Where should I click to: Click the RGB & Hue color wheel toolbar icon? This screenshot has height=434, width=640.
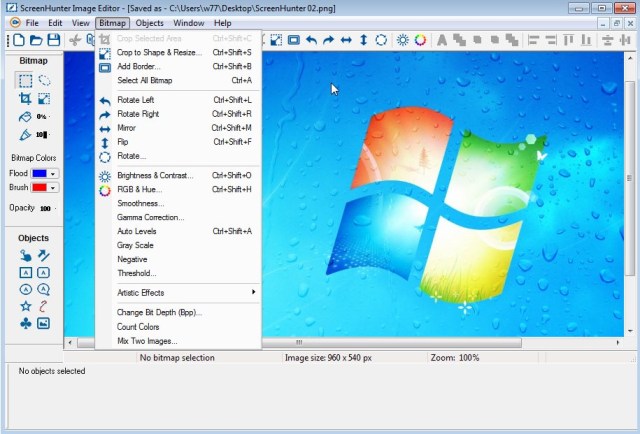[x=420, y=40]
